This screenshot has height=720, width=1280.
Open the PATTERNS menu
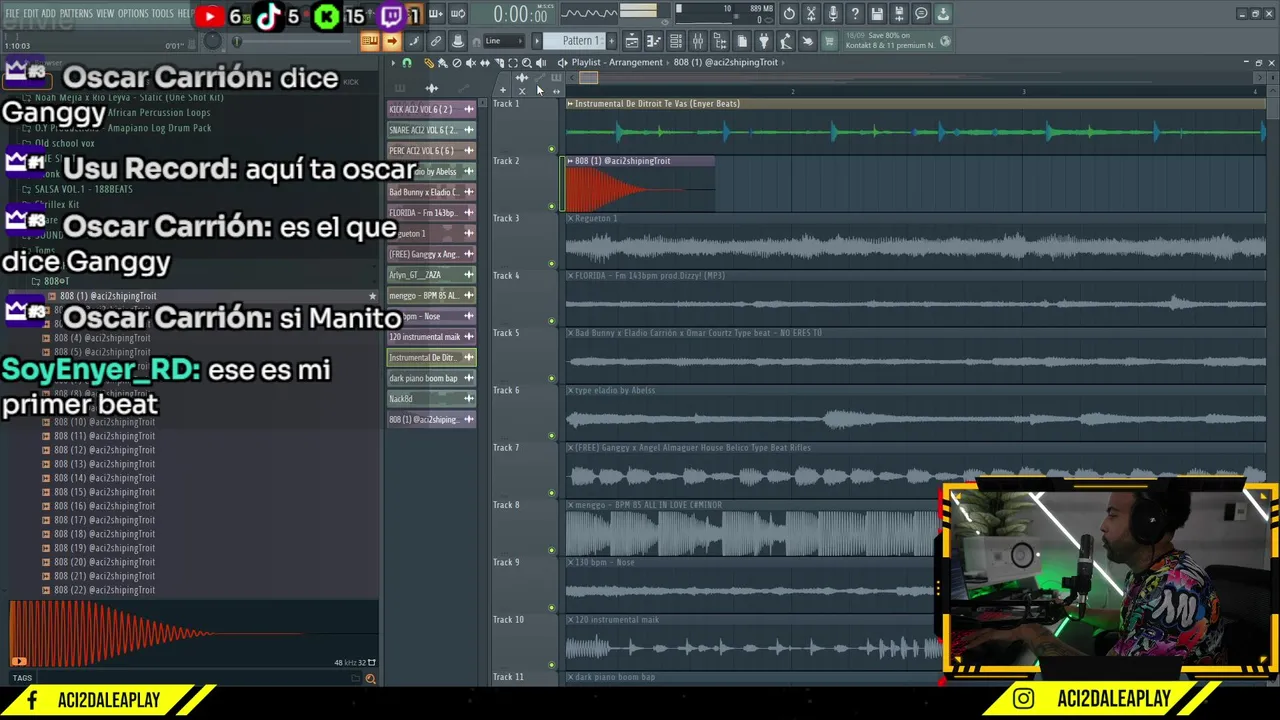pyautogui.click(x=76, y=14)
